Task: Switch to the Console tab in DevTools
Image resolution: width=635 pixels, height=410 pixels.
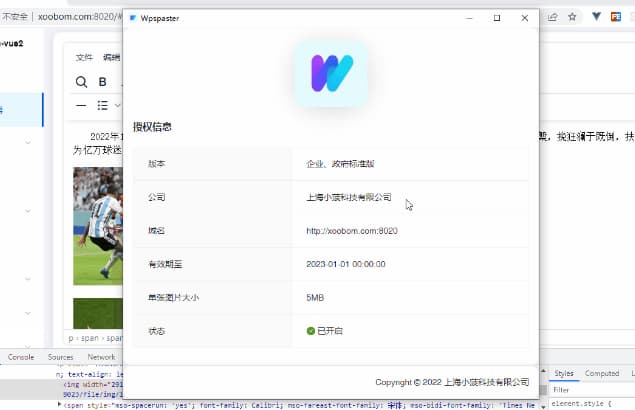Action: [21, 357]
